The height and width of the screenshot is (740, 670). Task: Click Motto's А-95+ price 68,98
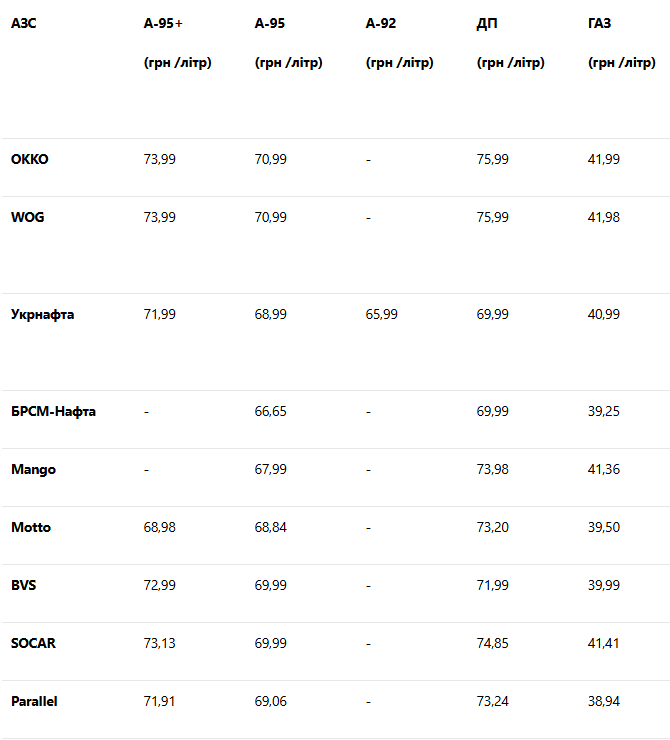click(160, 527)
